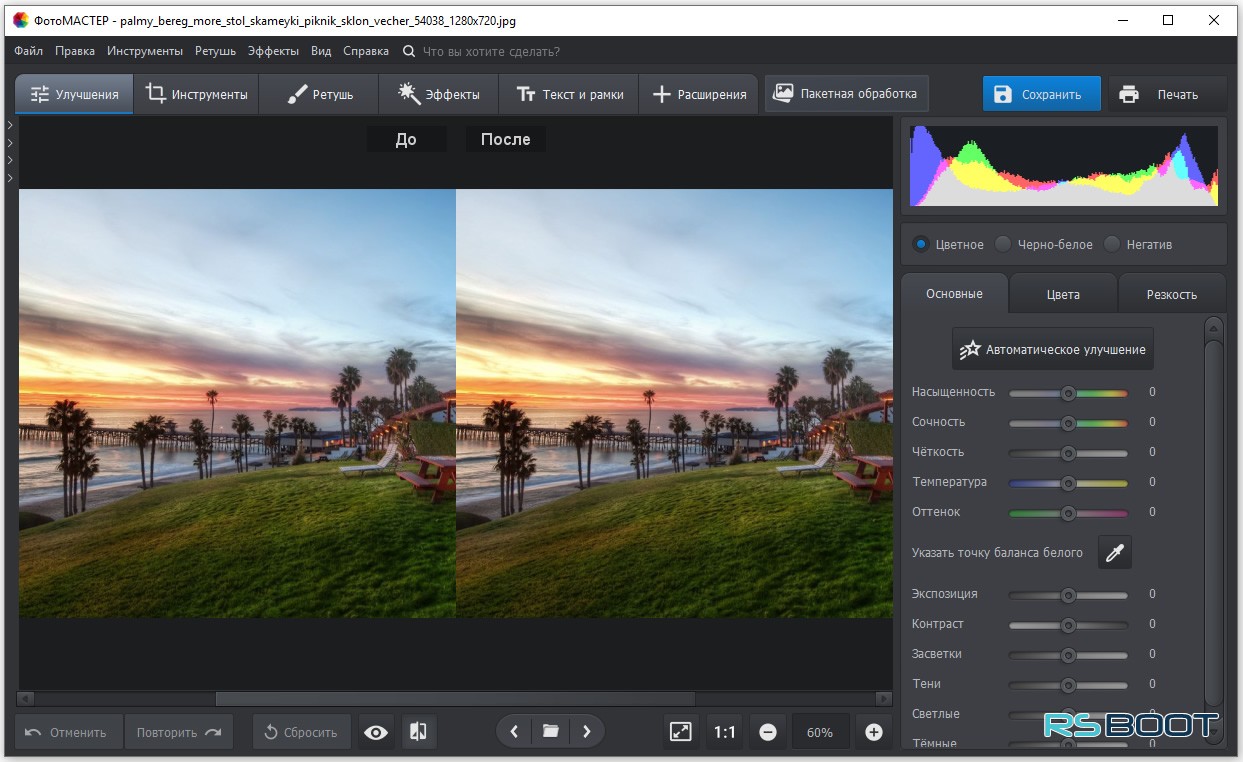
Task: Click the До label above photo
Action: tap(406, 139)
